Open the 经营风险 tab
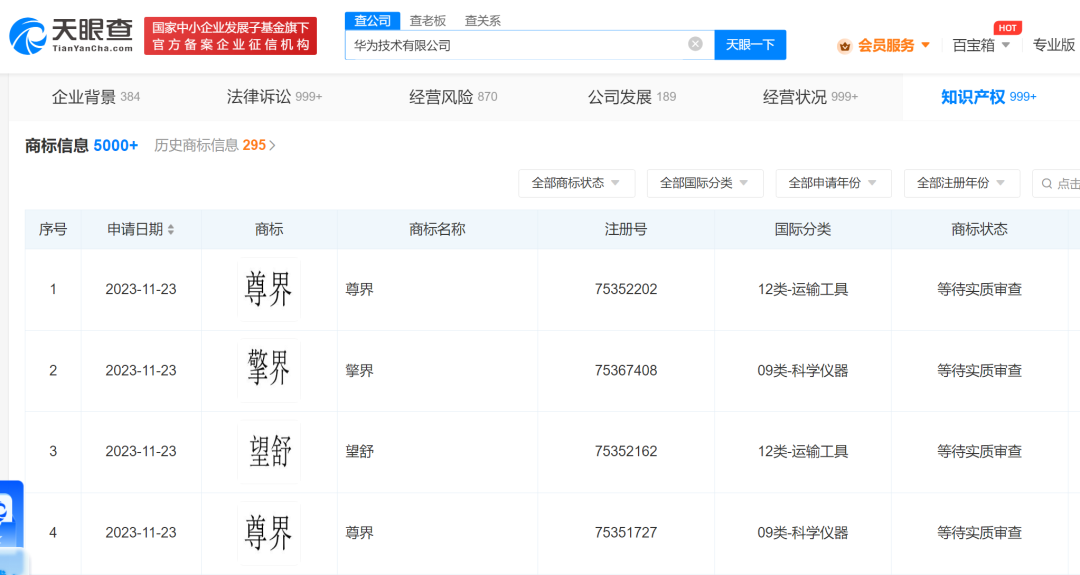Viewport: 1080px width, 575px height. tap(453, 97)
